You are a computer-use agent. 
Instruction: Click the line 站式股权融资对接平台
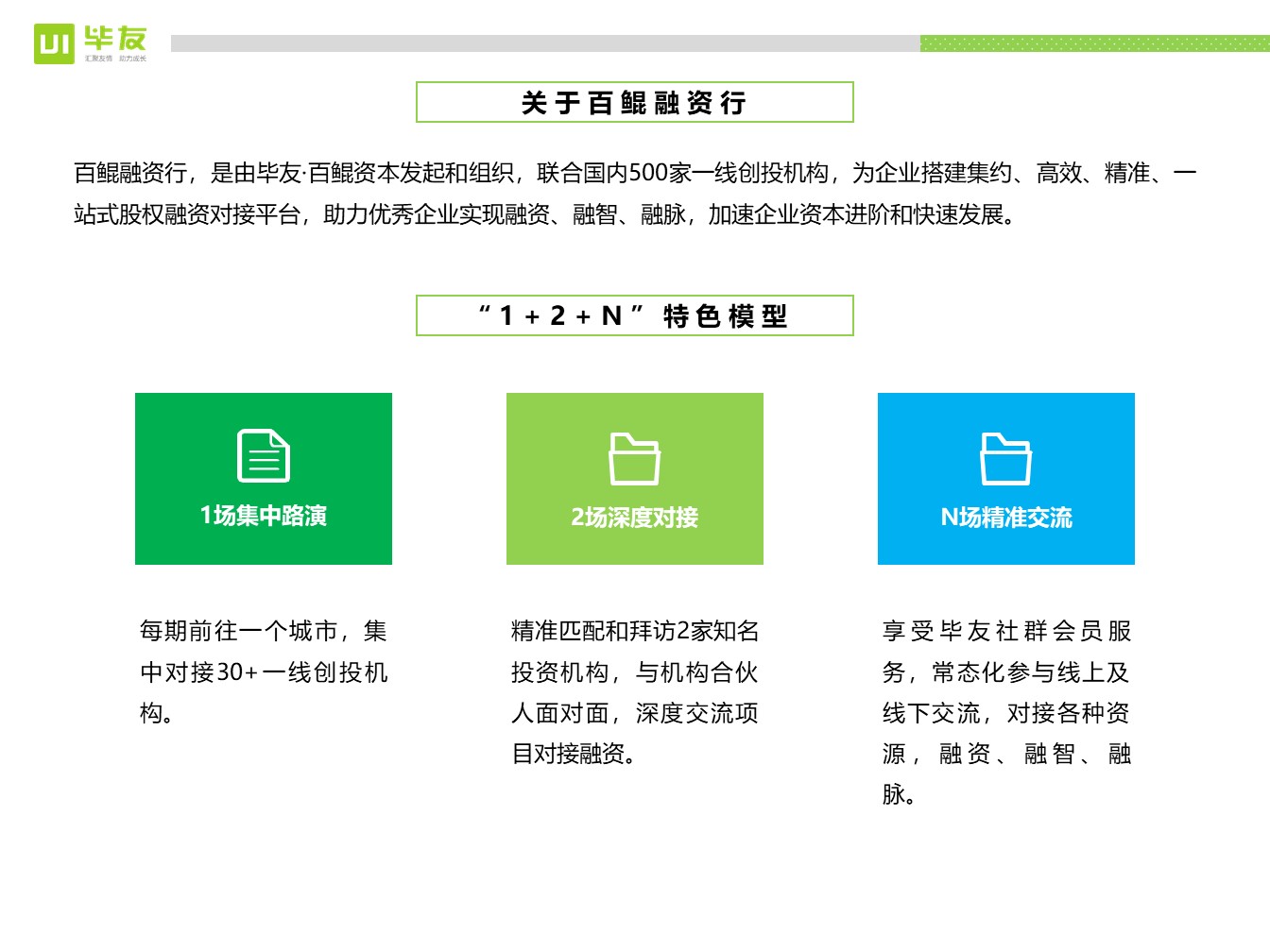[187, 214]
